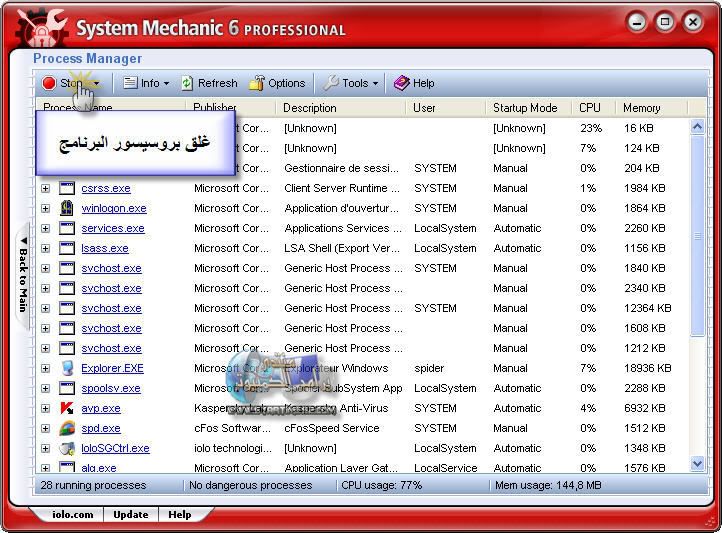Screen dimensions: 722x533
Task: Click the services.exe window icon
Action: click(67, 228)
